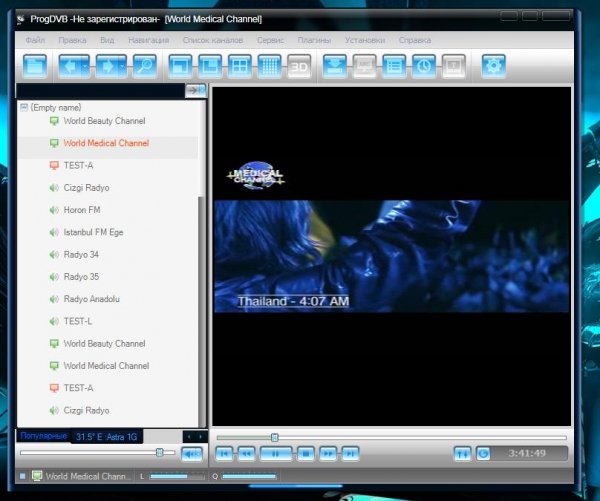Image resolution: width=600 pixels, height=501 pixels.
Task: Click the 3:41:49 time display
Action: [x=527, y=454]
